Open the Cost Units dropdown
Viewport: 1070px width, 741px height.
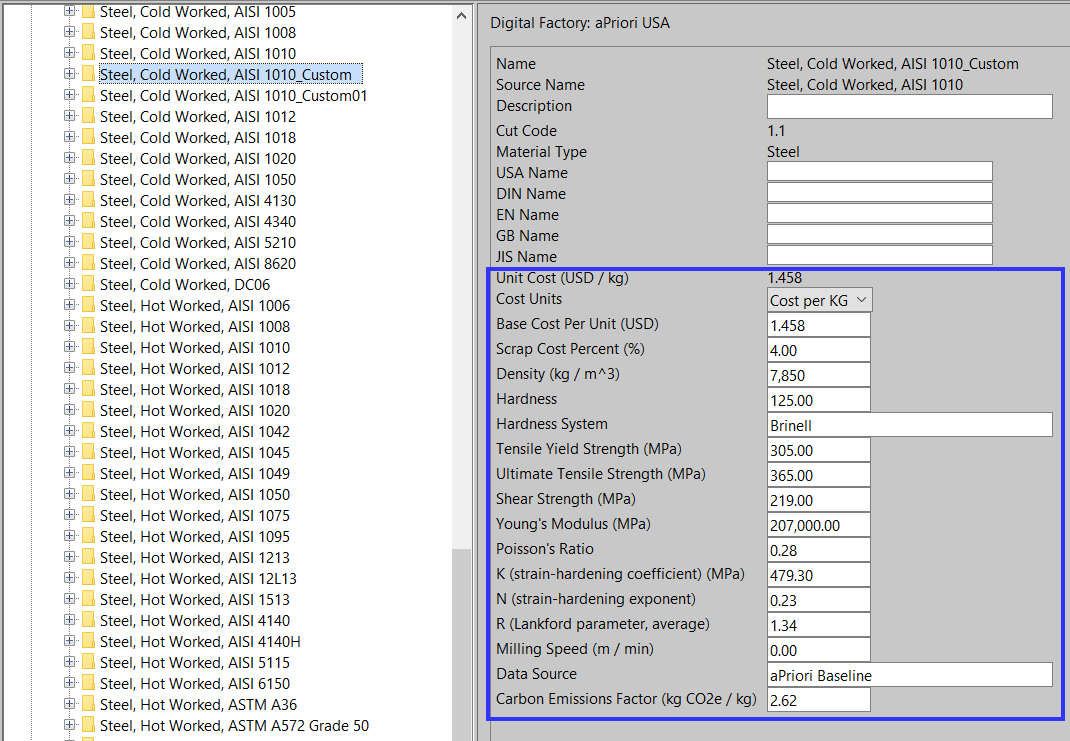tap(820, 300)
